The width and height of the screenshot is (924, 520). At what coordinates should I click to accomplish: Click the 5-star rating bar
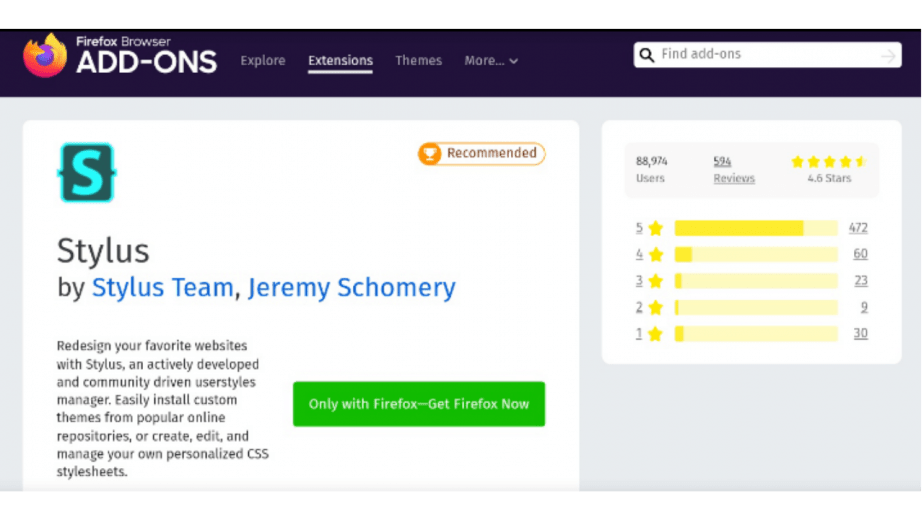pyautogui.click(x=756, y=228)
